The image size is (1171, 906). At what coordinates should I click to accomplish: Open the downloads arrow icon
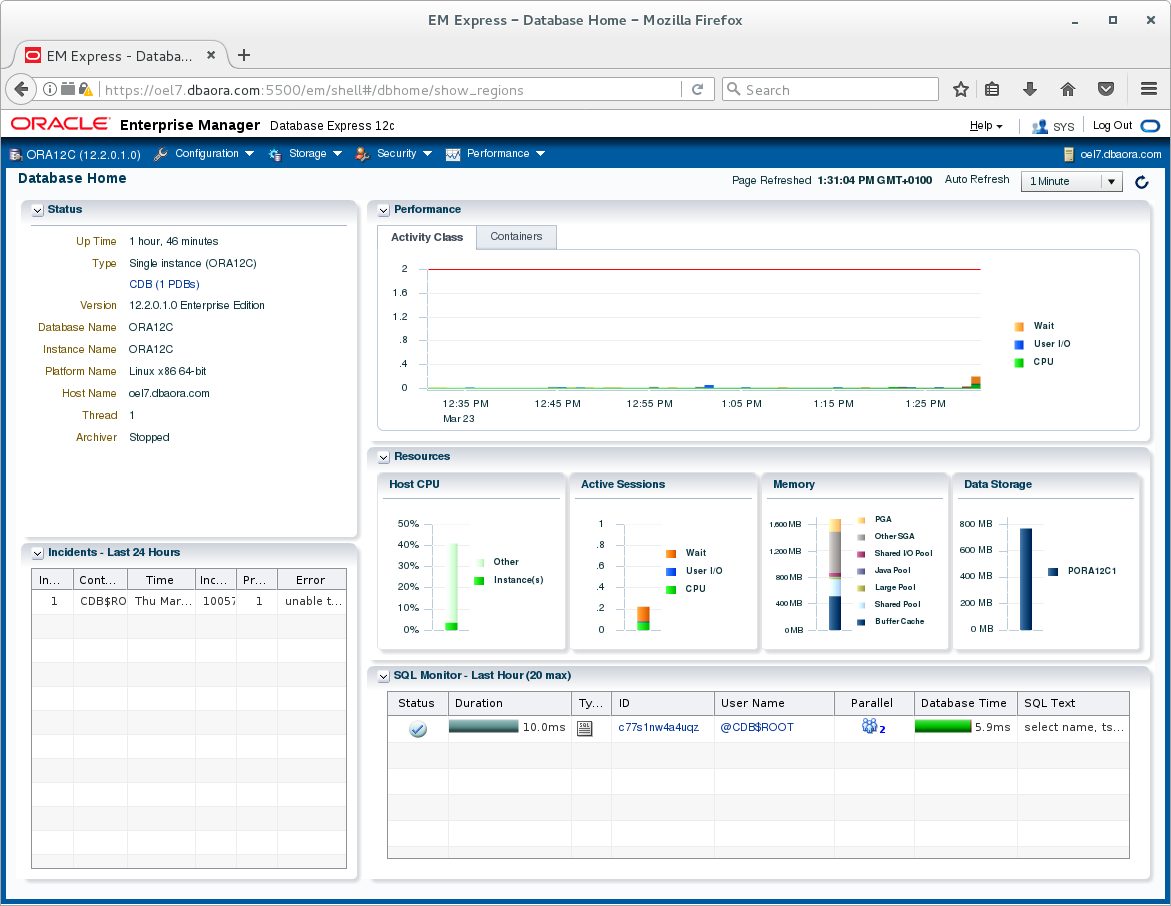pyautogui.click(x=1030, y=90)
